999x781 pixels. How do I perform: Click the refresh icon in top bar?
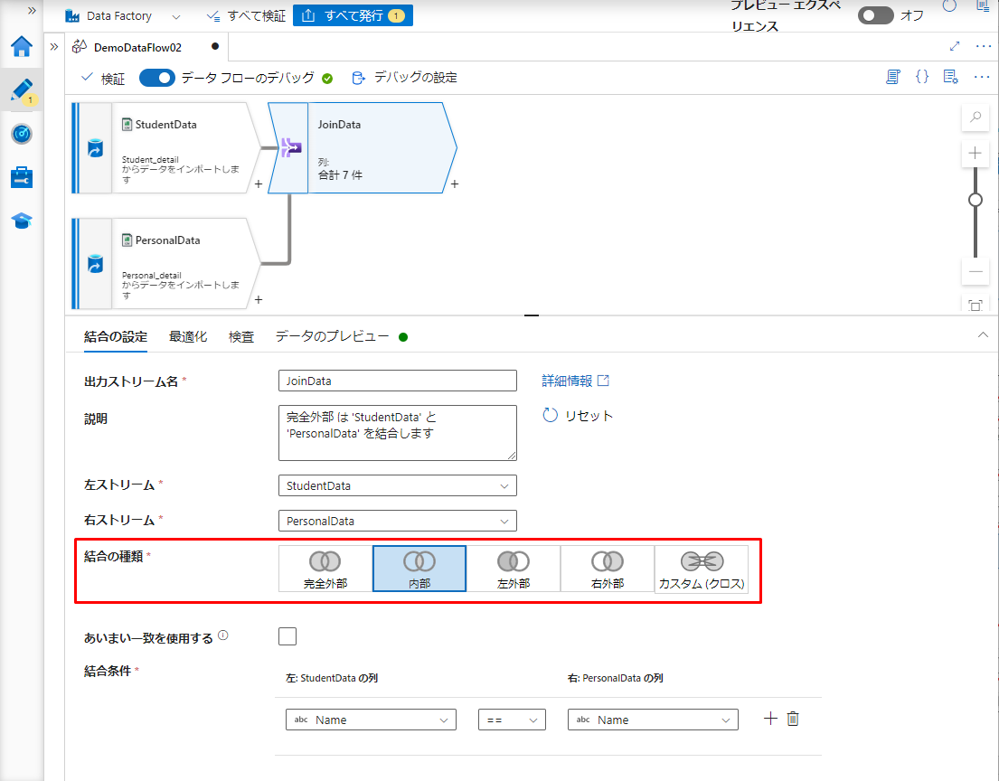coord(949,6)
